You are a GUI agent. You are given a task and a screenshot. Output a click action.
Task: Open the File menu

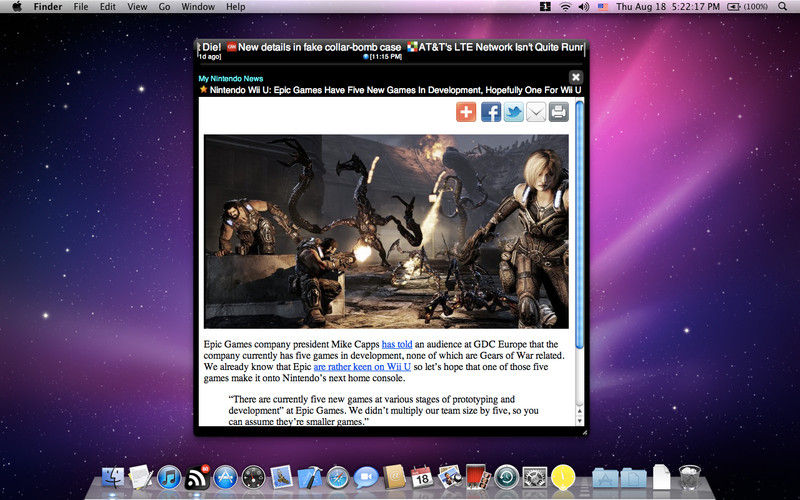tap(81, 7)
